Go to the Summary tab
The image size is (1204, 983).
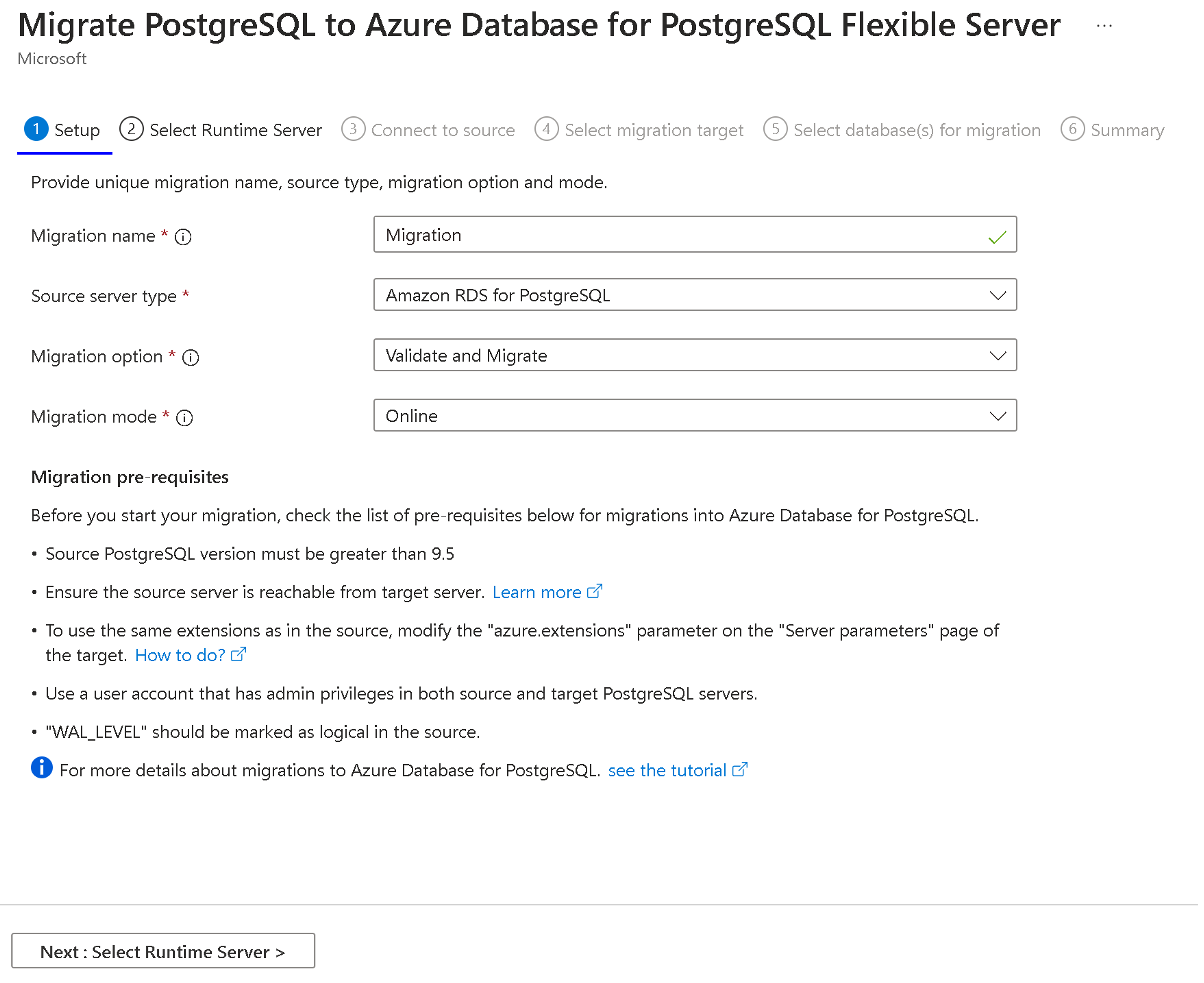(1127, 130)
